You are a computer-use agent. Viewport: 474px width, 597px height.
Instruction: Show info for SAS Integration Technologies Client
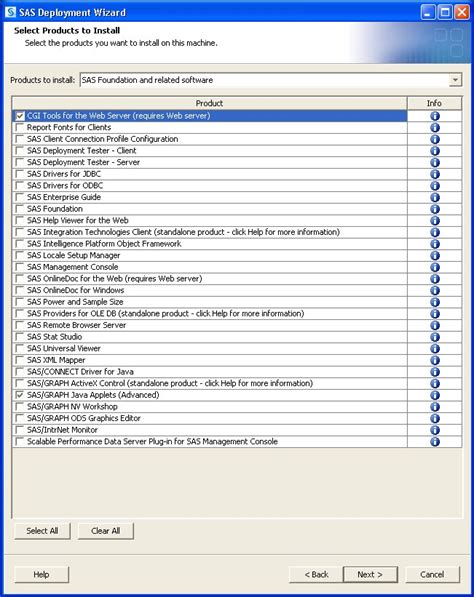435,232
